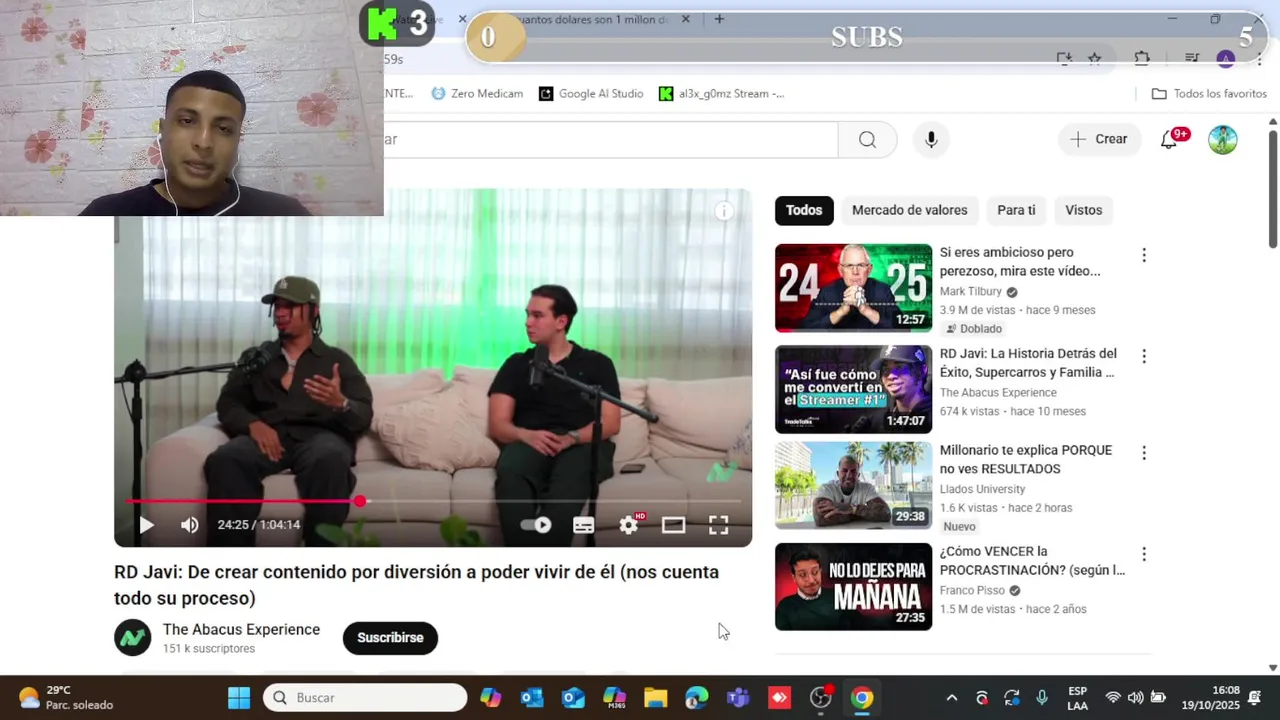Viewport: 1280px width, 720px height.
Task: Open the Windows Start menu
Action: tap(238, 698)
